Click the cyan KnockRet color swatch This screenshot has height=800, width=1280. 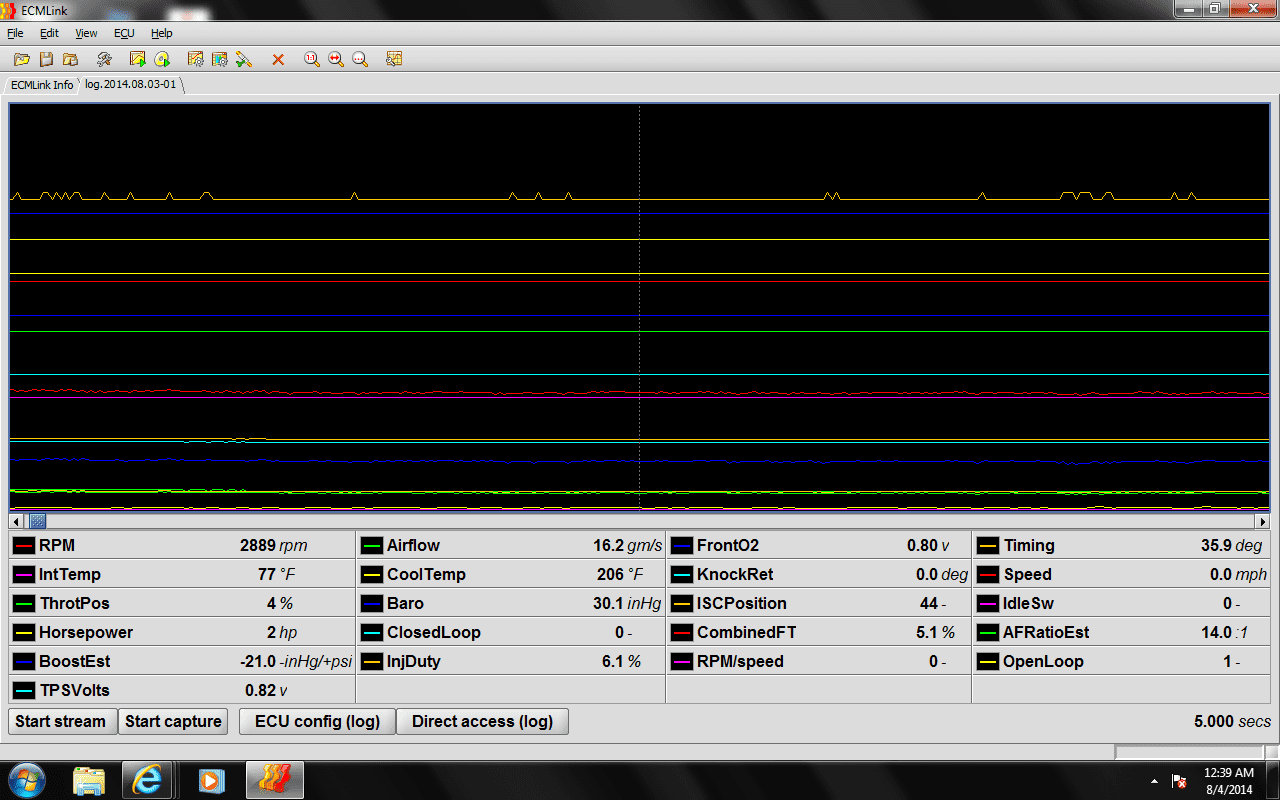click(x=682, y=575)
